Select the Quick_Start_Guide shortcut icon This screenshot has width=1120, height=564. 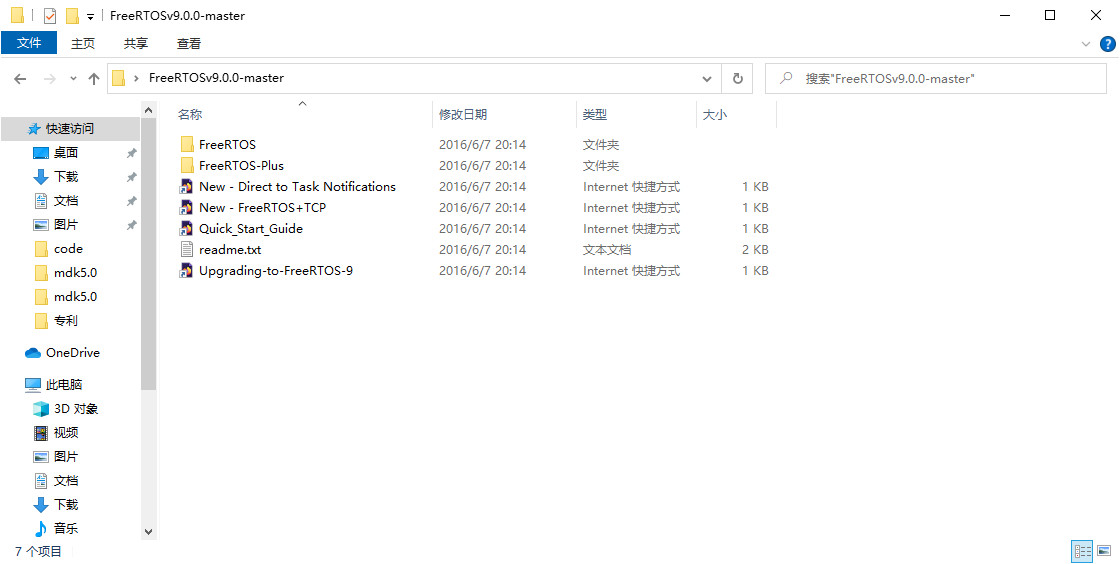coord(186,229)
